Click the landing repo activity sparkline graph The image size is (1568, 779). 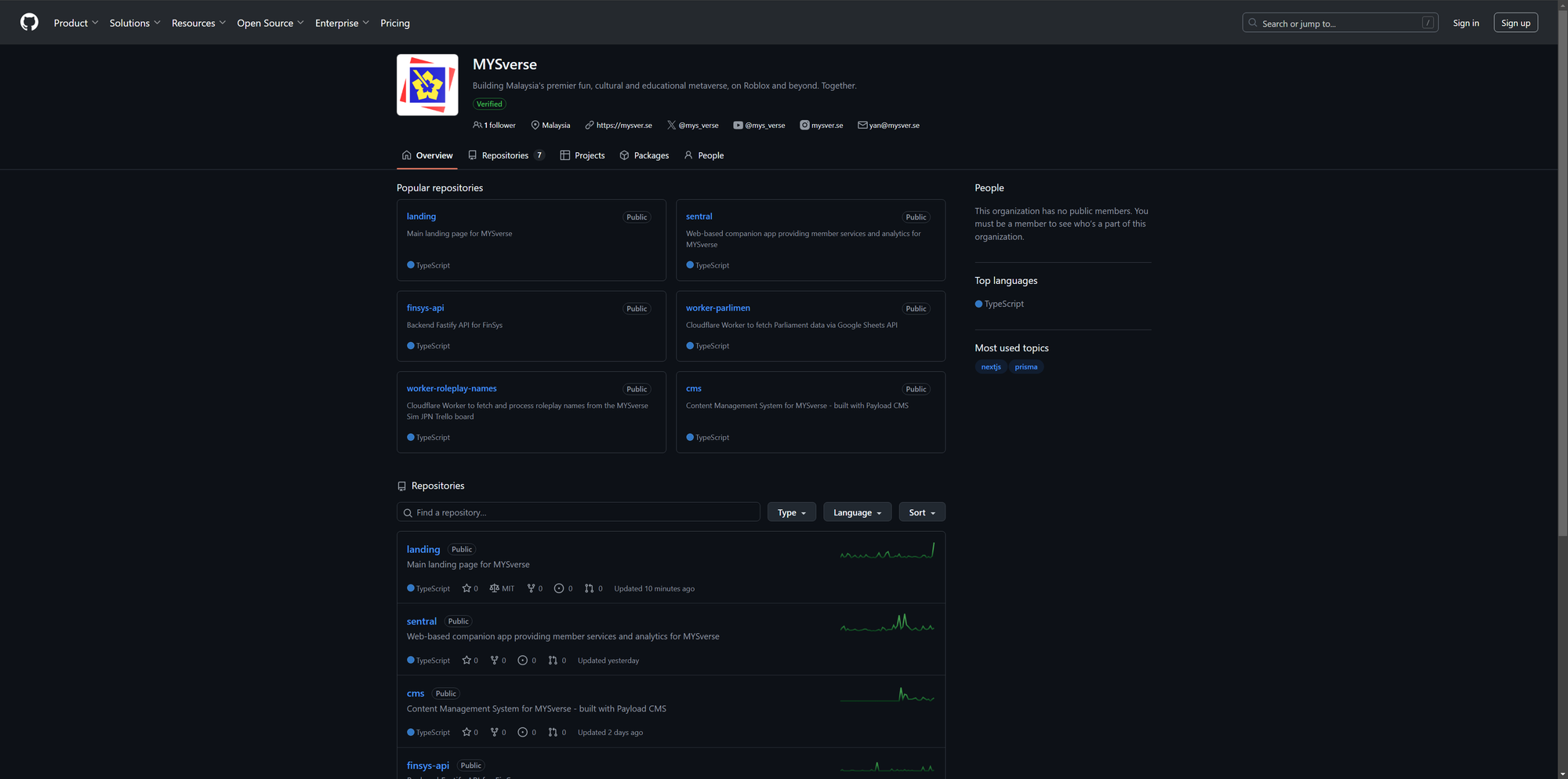887,551
